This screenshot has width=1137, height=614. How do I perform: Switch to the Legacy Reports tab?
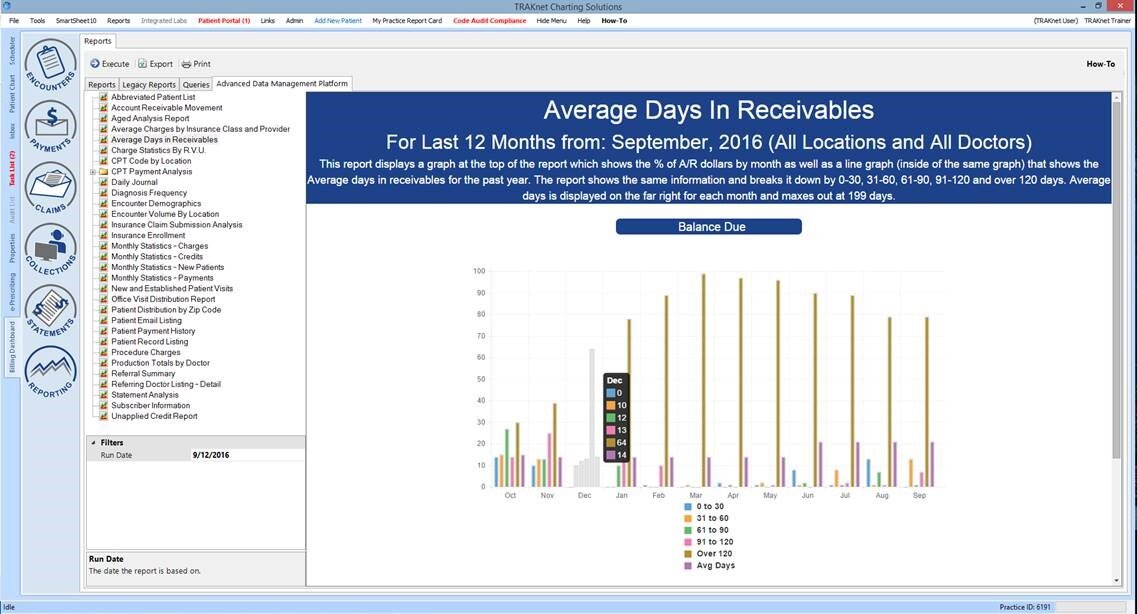pos(149,85)
